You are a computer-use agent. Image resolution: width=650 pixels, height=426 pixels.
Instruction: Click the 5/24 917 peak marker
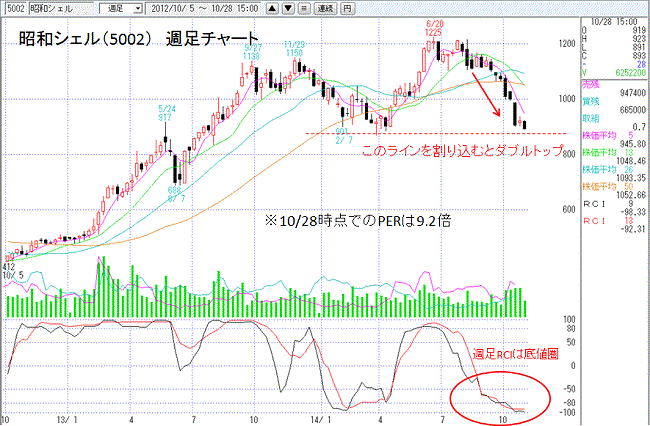coord(167,113)
